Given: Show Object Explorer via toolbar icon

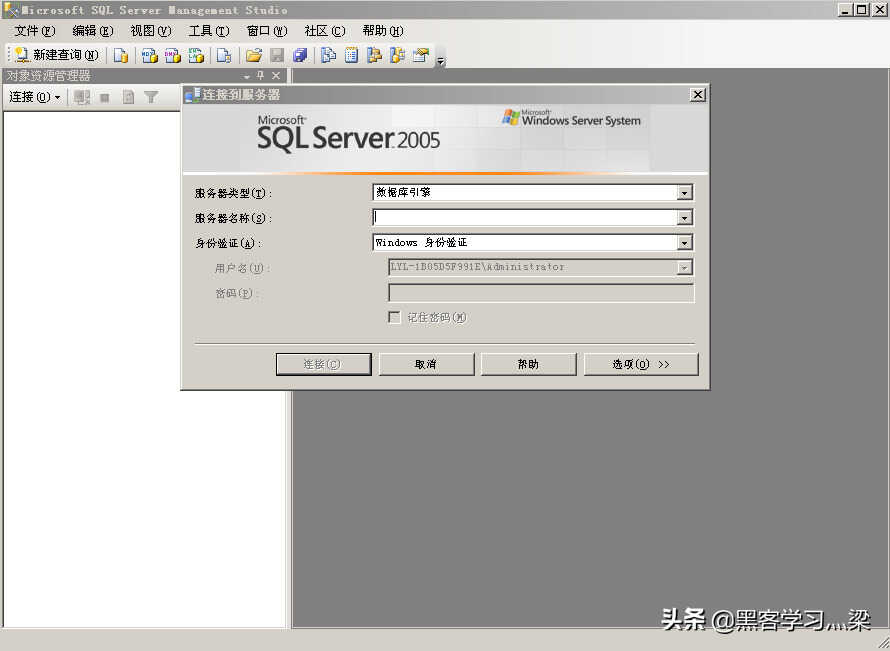Looking at the screenshot, I should coord(374,55).
